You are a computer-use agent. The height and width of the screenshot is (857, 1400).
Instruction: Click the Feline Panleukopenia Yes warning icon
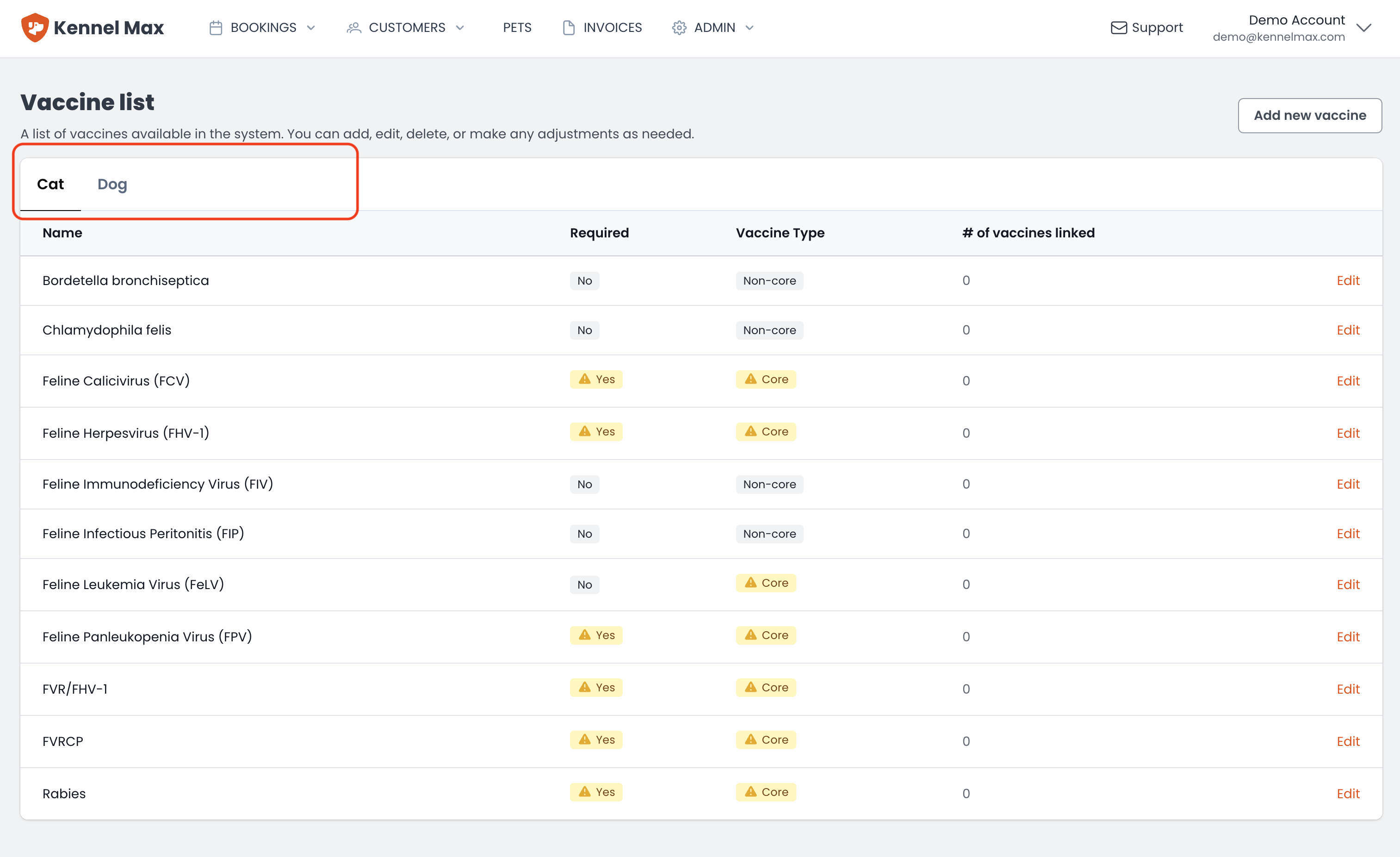click(585, 635)
